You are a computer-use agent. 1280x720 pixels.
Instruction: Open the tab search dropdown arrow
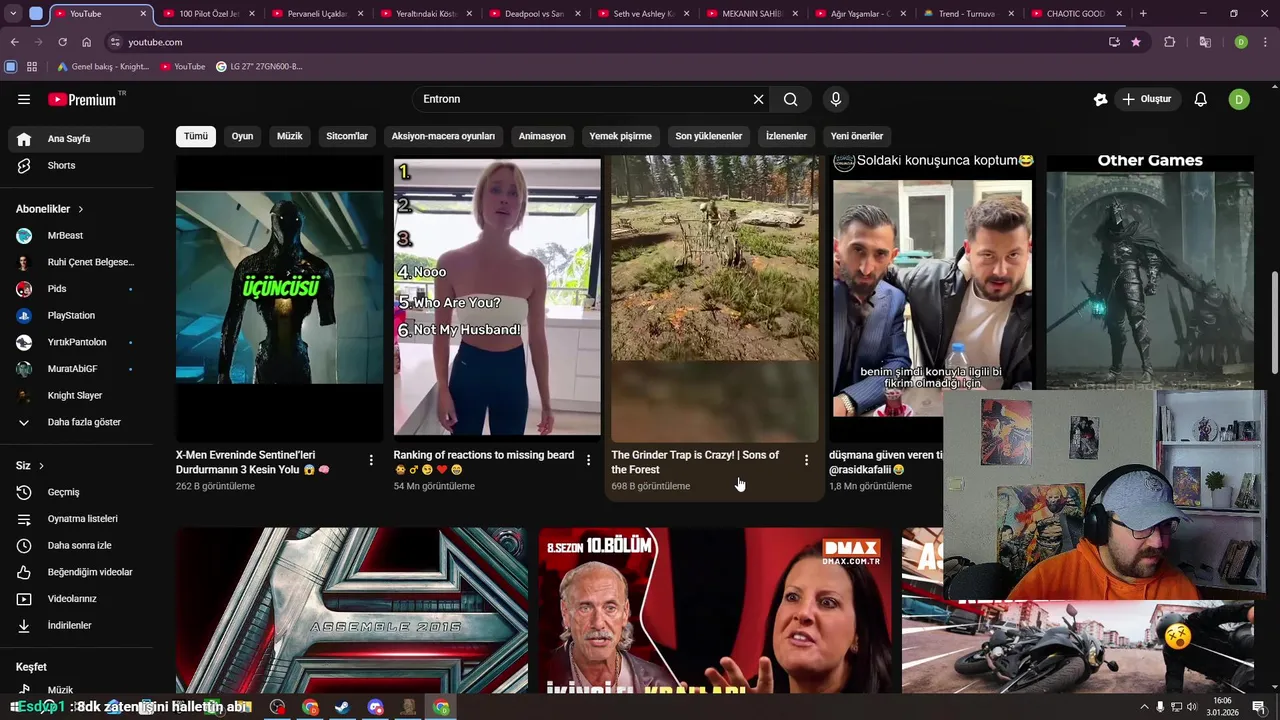coord(14,14)
